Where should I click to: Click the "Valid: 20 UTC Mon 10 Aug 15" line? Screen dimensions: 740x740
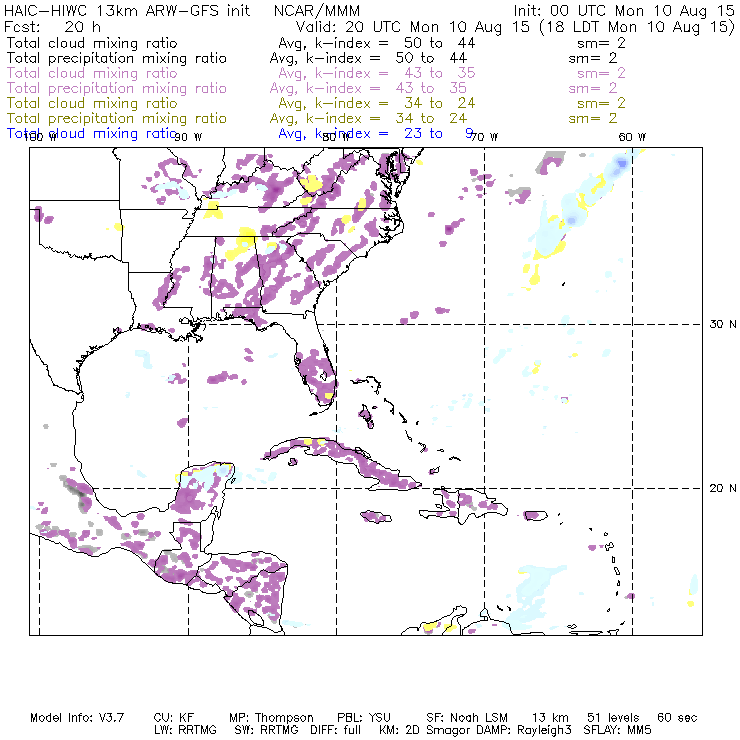413,27
